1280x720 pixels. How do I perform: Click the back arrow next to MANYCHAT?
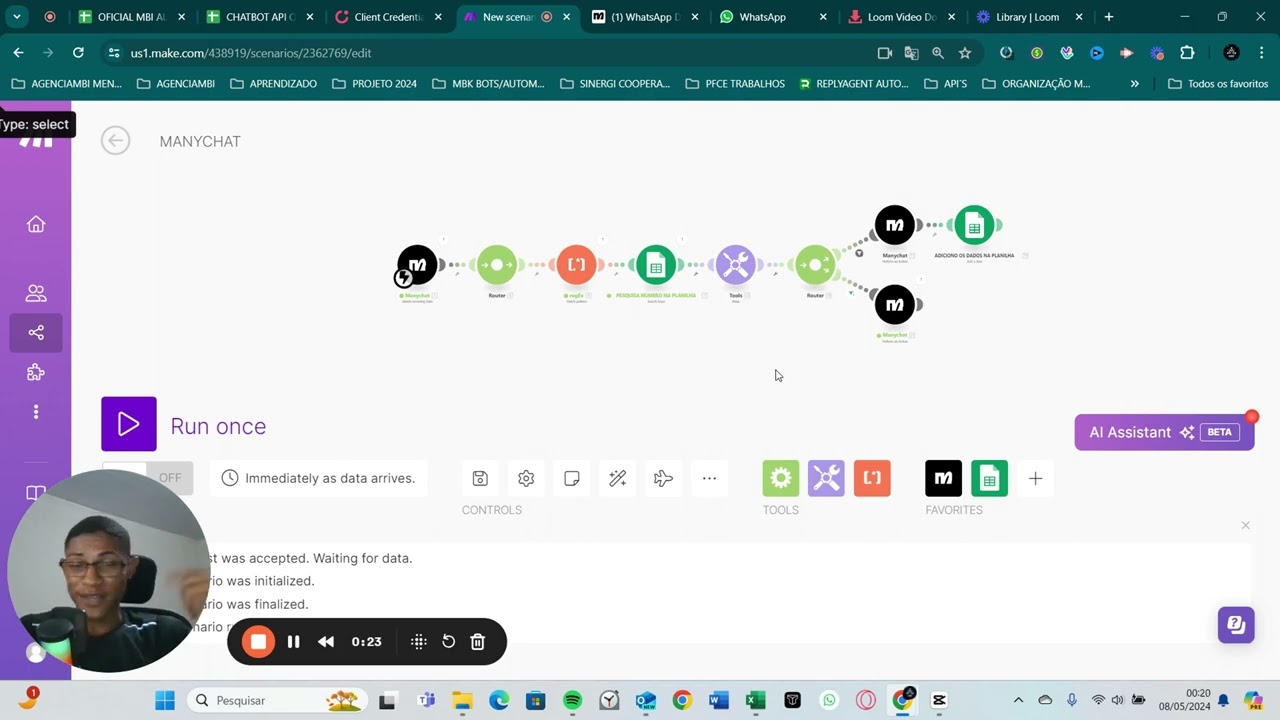click(x=115, y=141)
